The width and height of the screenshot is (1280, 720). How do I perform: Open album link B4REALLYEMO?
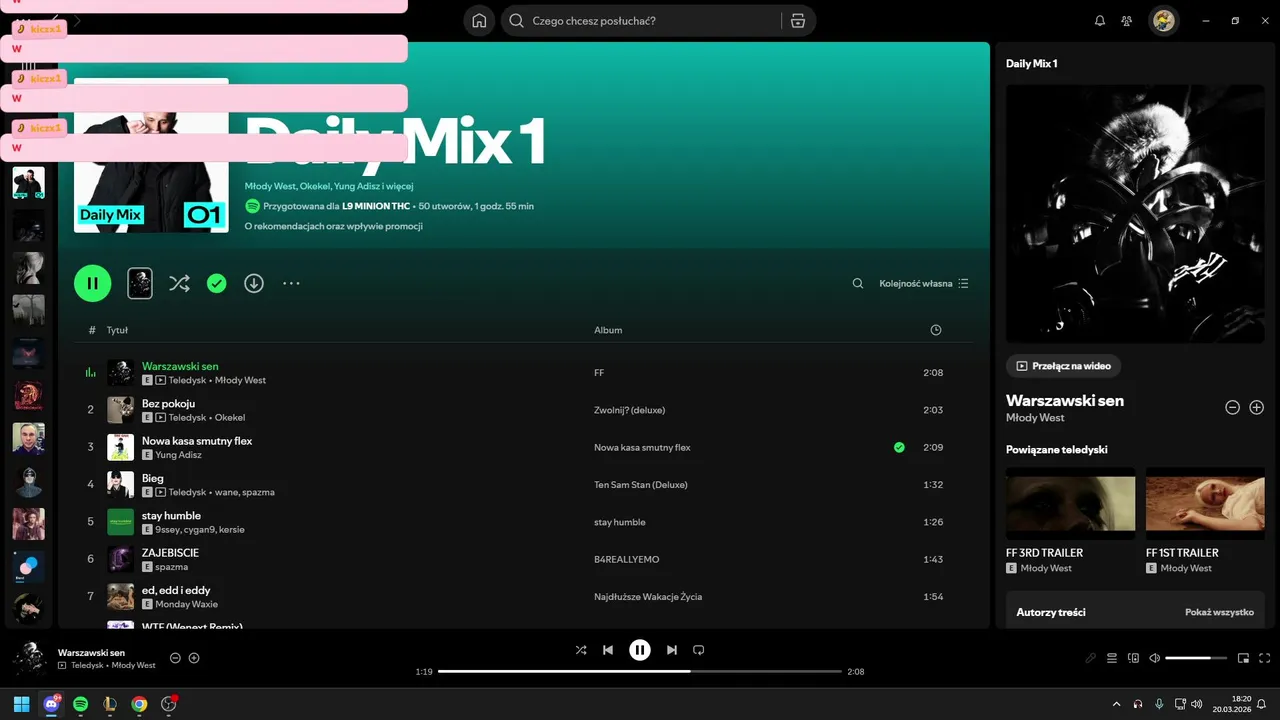pos(627,560)
